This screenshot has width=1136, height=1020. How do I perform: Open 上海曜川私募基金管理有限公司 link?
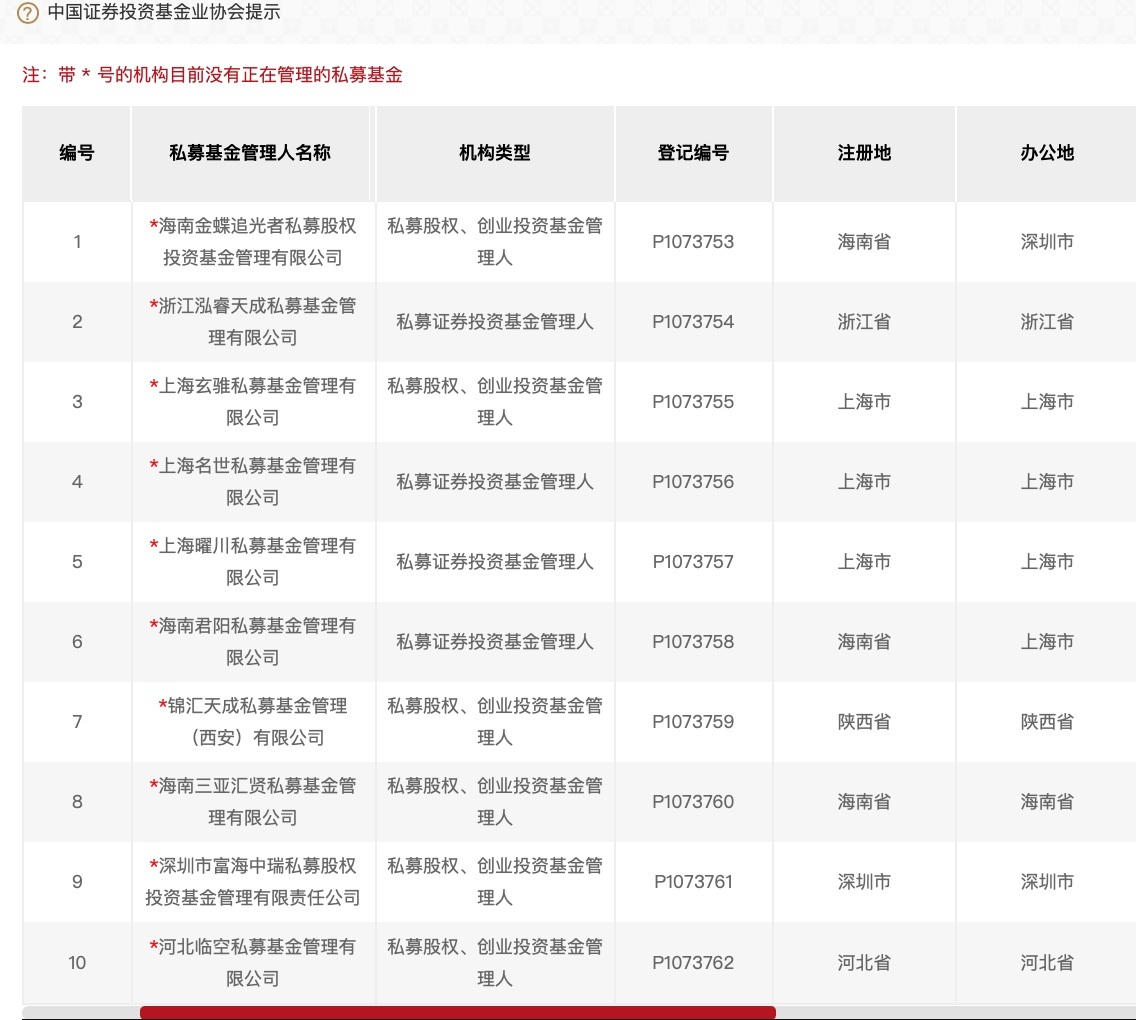point(254,562)
